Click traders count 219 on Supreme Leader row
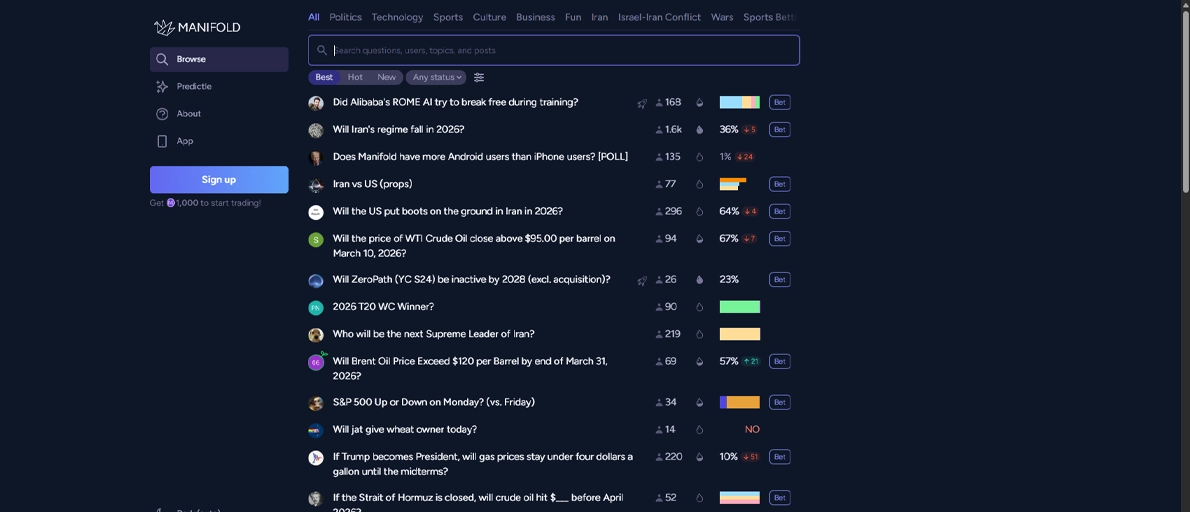The image size is (1190, 512). (x=669, y=334)
